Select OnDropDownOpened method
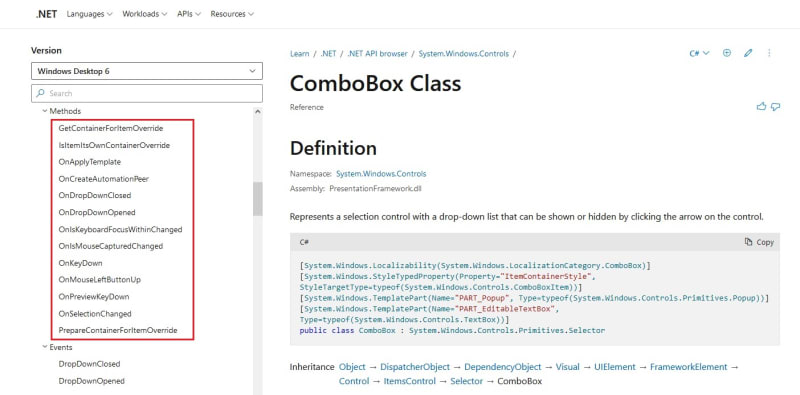 point(97,212)
